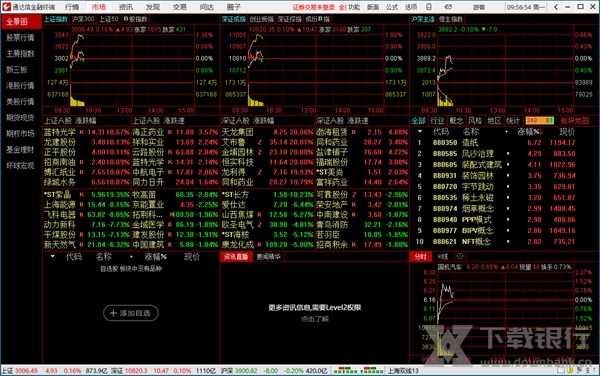
Task: Click stock 天龙集团 in 深证A股 list
Action: coord(238,132)
